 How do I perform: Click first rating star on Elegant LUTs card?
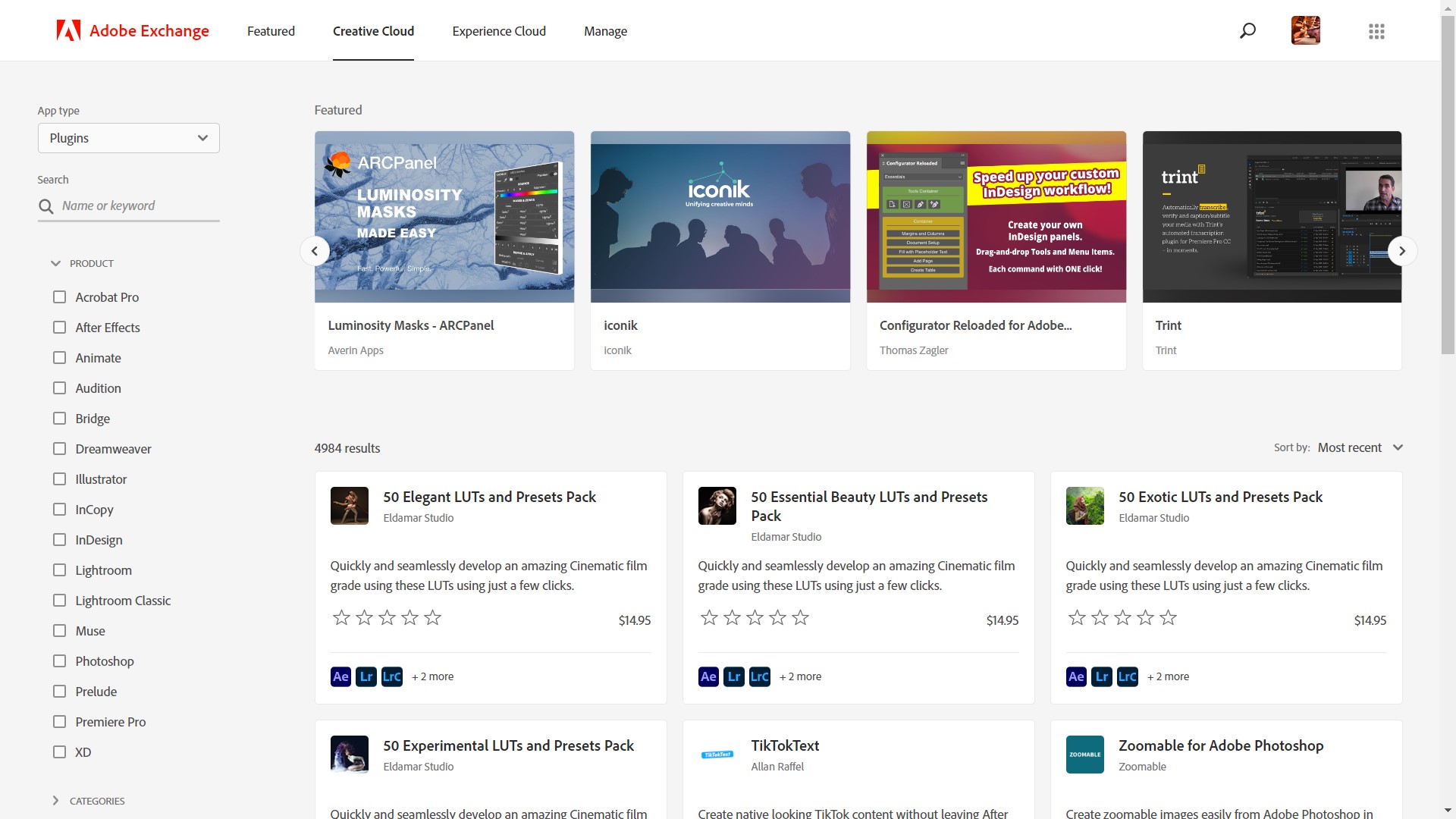[x=341, y=617]
